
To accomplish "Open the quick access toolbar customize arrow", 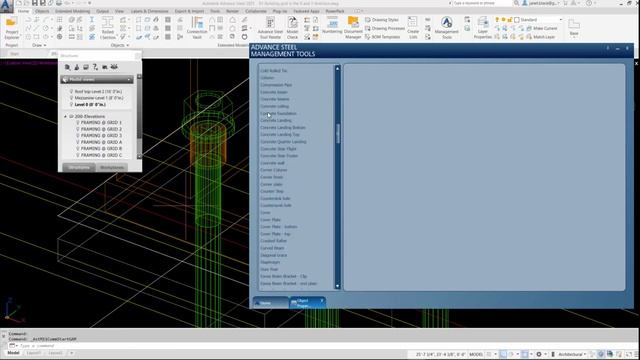I will [x=90, y=3].
